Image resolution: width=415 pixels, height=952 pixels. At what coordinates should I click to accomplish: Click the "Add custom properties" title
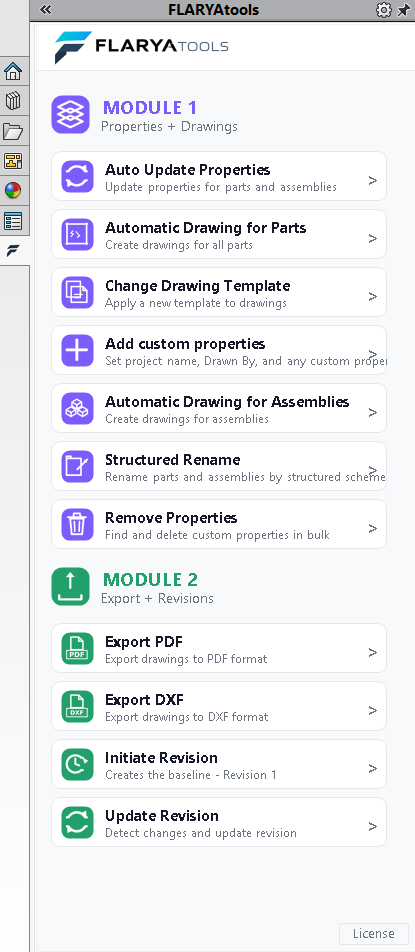click(x=185, y=344)
